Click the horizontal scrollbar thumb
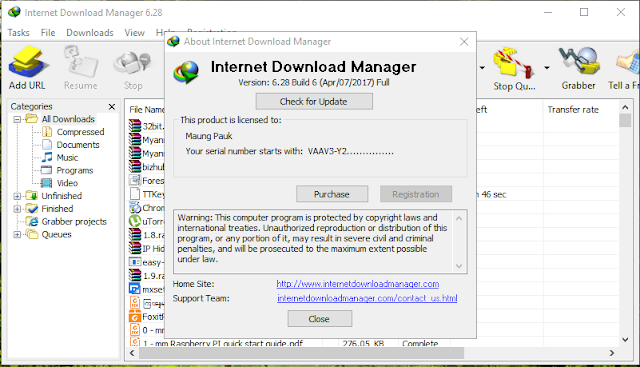This screenshot has height=367, width=640. pos(301,353)
